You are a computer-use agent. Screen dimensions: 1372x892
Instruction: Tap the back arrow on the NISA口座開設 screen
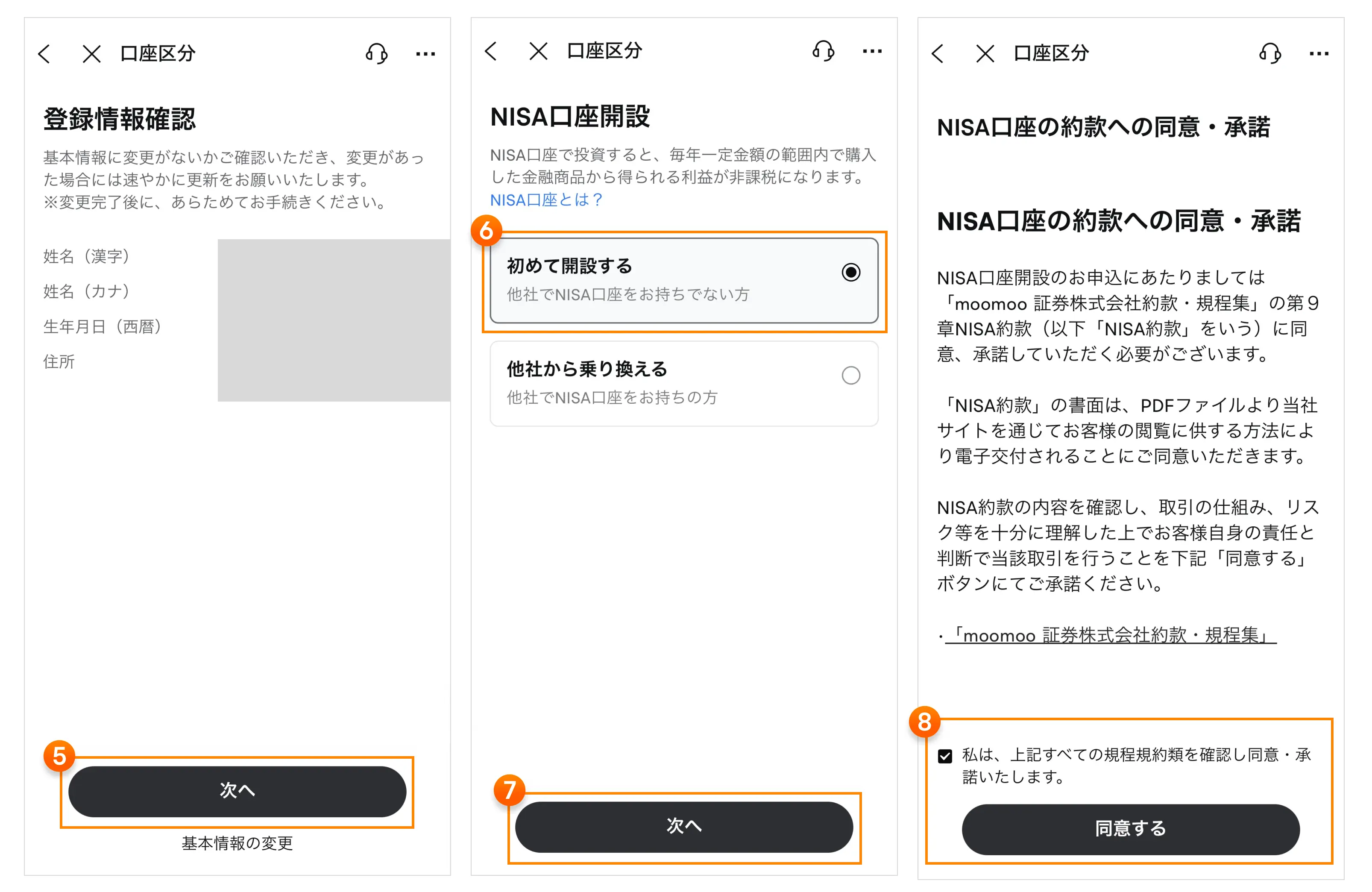pyautogui.click(x=490, y=51)
